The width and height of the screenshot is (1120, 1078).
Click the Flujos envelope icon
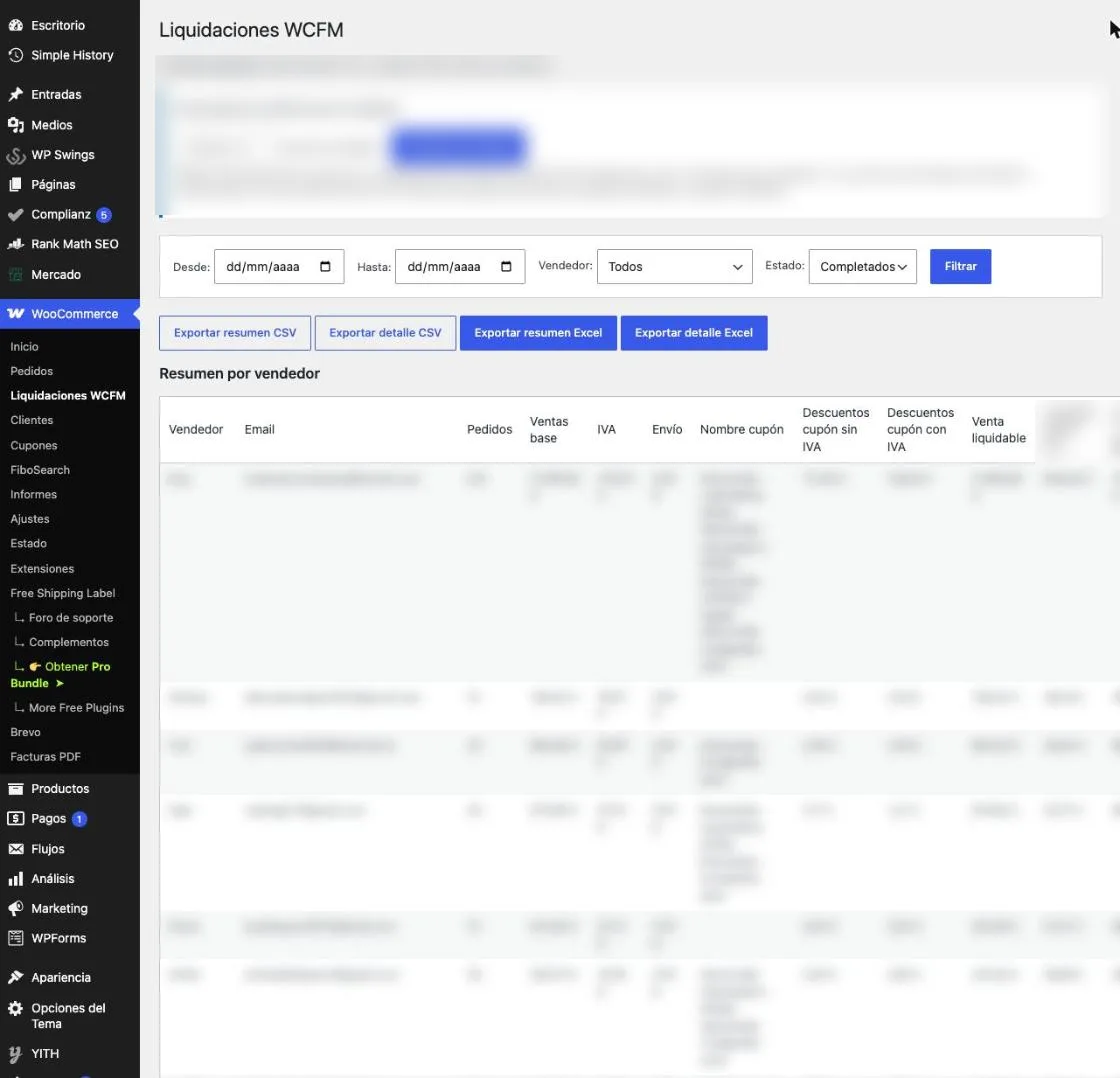[x=16, y=849]
